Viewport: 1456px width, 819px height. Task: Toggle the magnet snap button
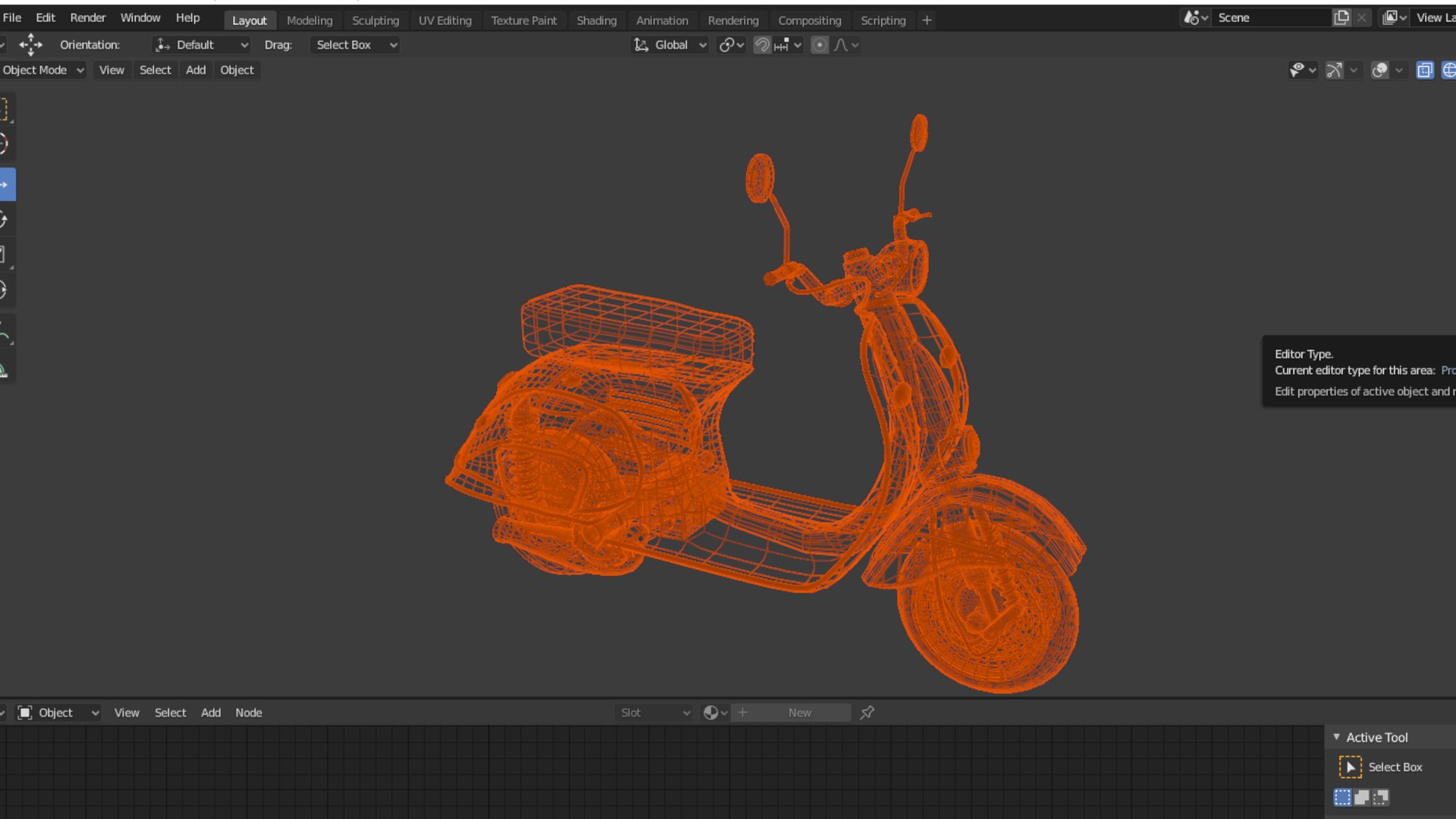coord(762,45)
